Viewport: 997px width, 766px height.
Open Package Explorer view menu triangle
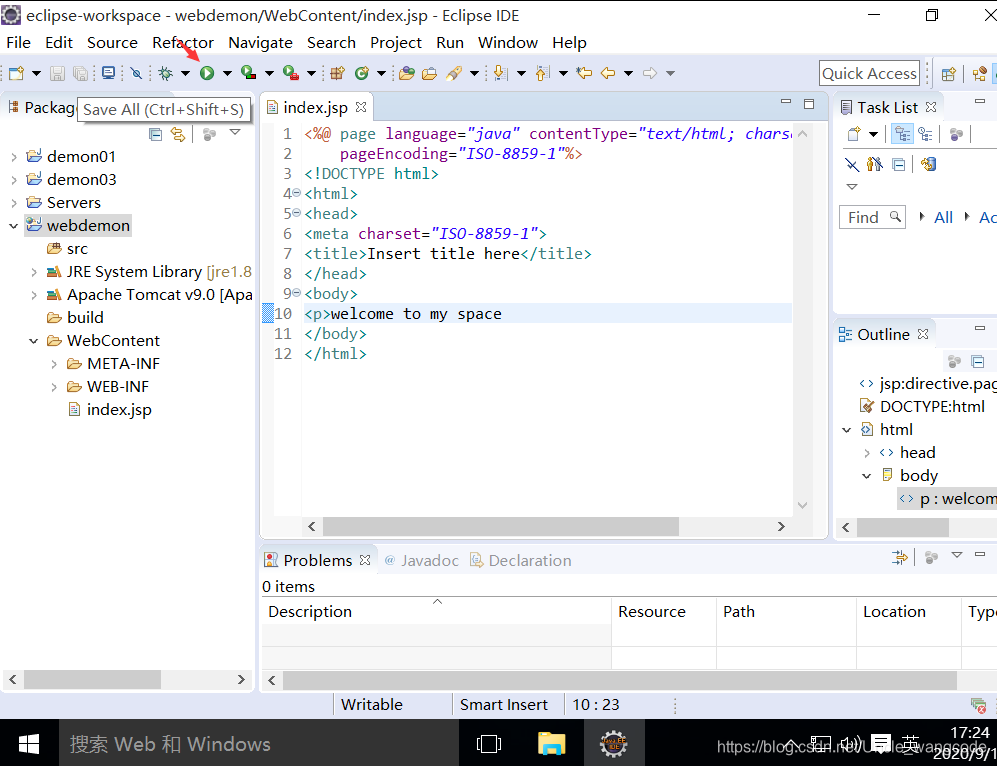coord(235,132)
